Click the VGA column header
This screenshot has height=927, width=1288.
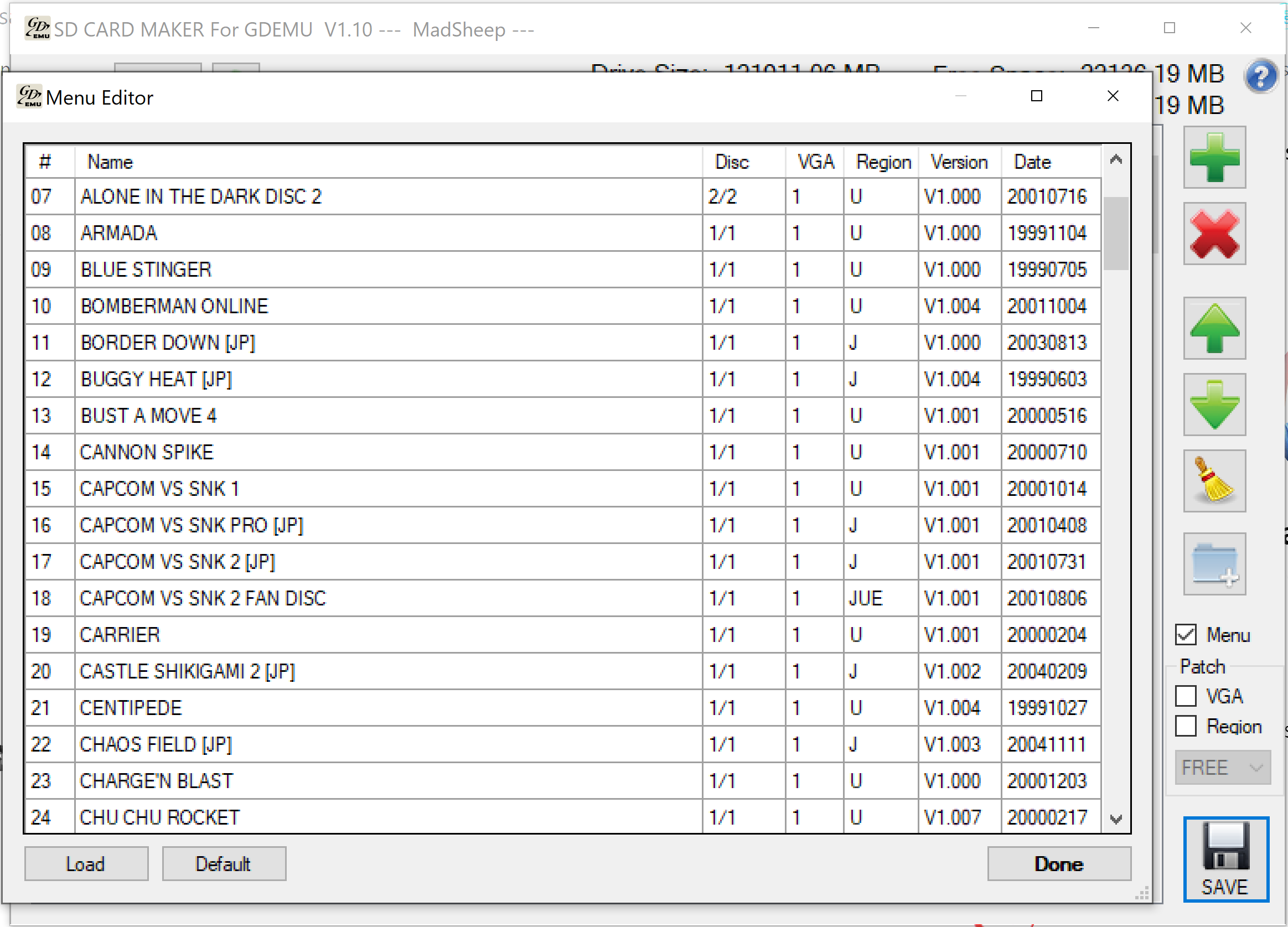815,162
